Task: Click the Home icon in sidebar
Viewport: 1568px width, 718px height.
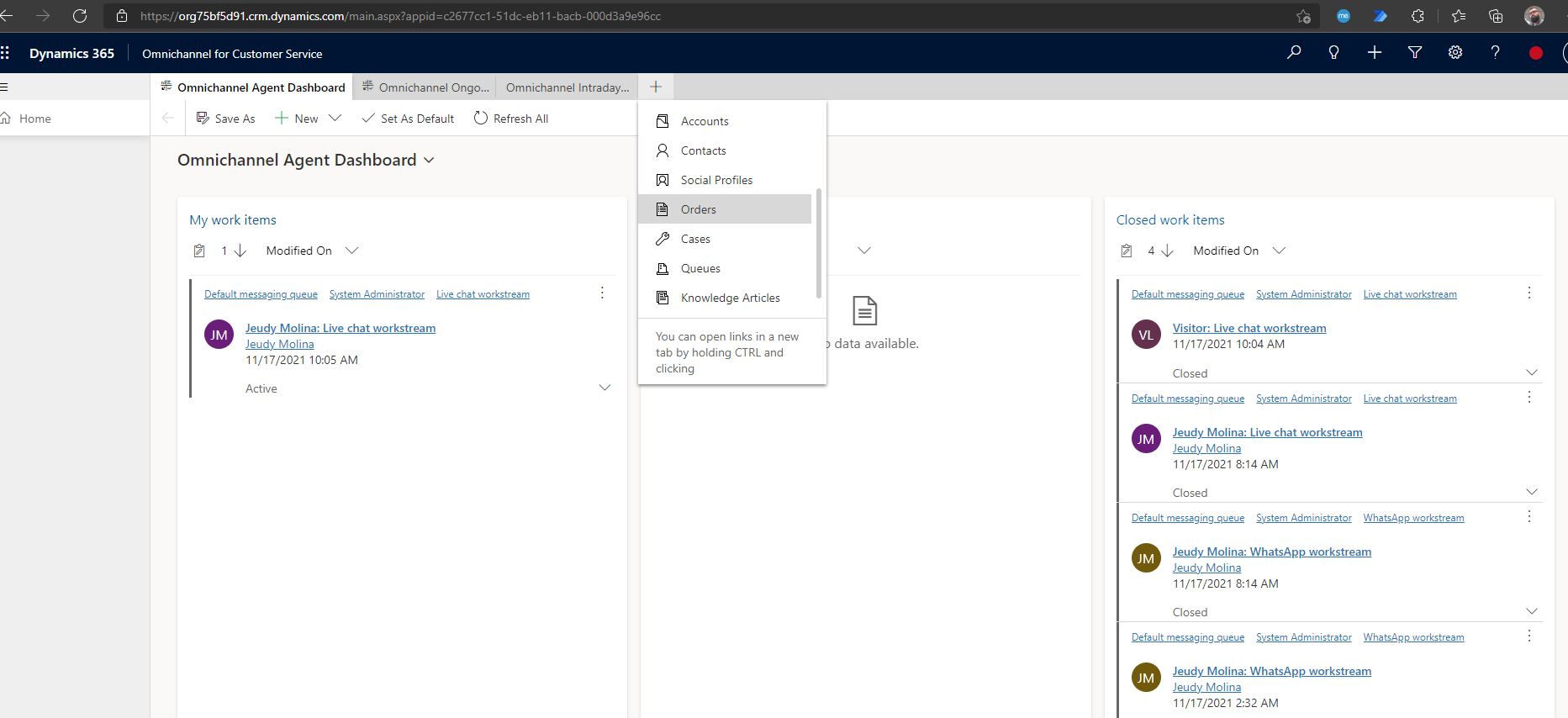Action: coord(6,119)
